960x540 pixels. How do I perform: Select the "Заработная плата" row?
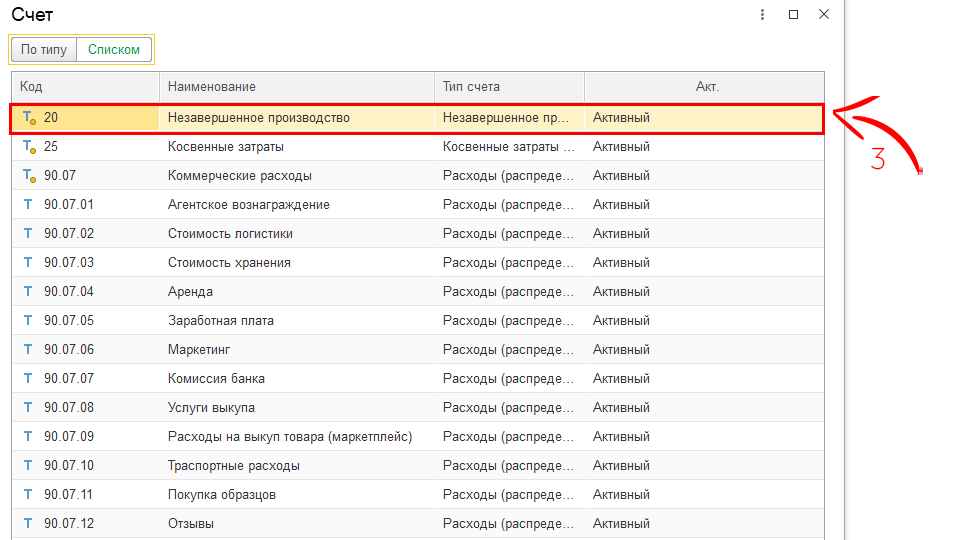tap(221, 321)
